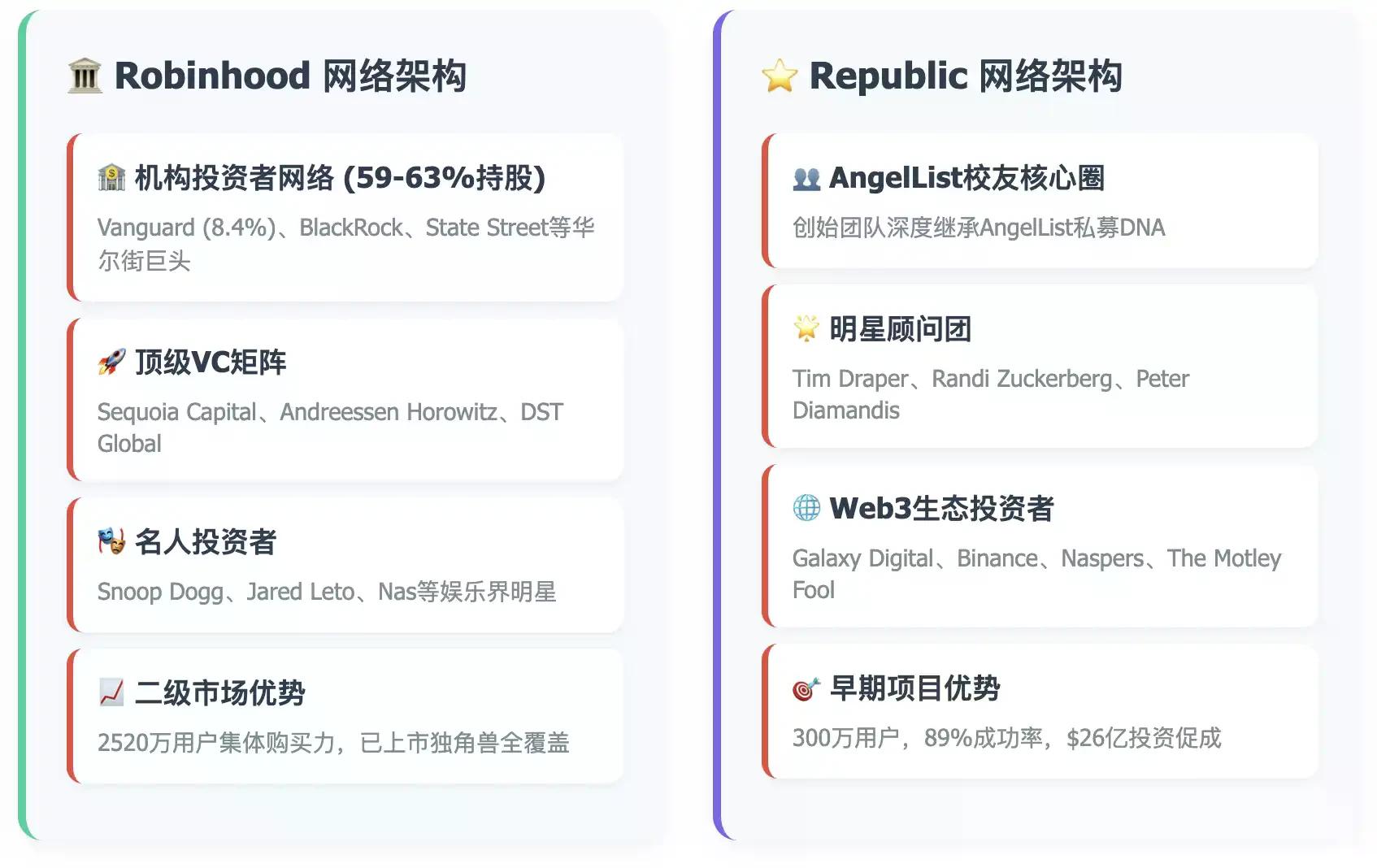
Task: Click the busts icon next to AngelList校友核心圈
Action: (x=808, y=178)
